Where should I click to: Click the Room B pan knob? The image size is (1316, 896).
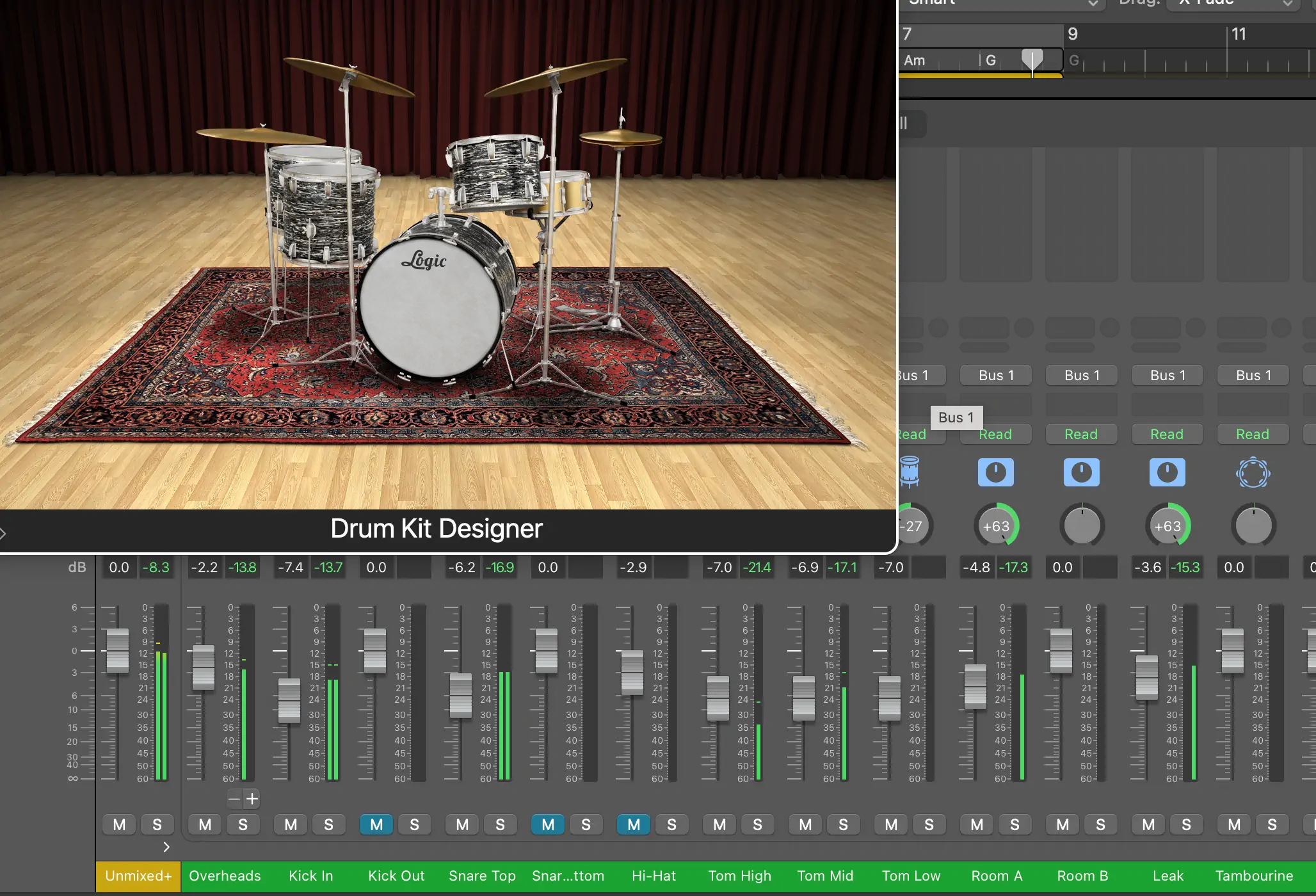(x=1082, y=526)
